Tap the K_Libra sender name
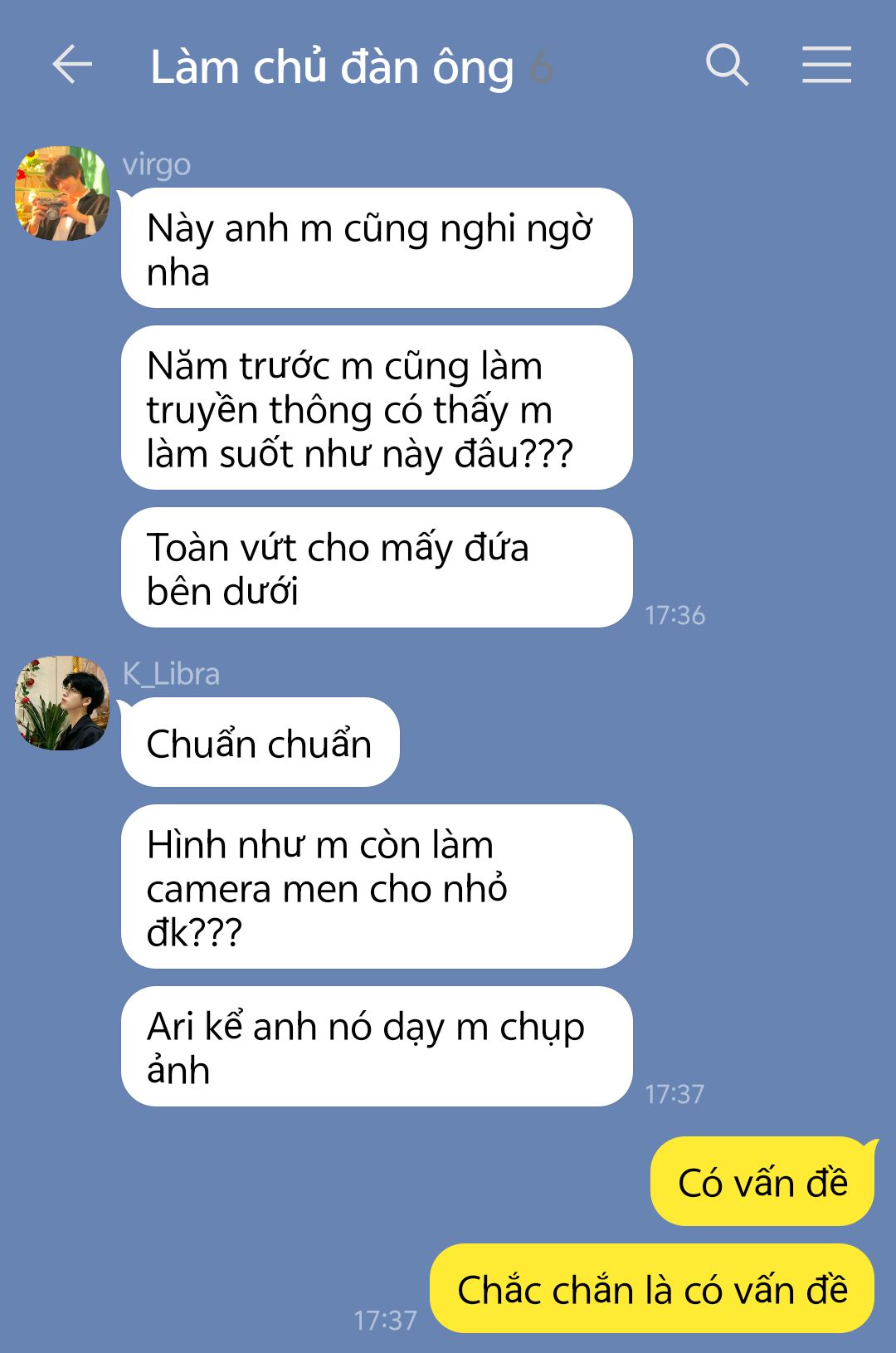The width and height of the screenshot is (896, 1353). click(x=171, y=673)
